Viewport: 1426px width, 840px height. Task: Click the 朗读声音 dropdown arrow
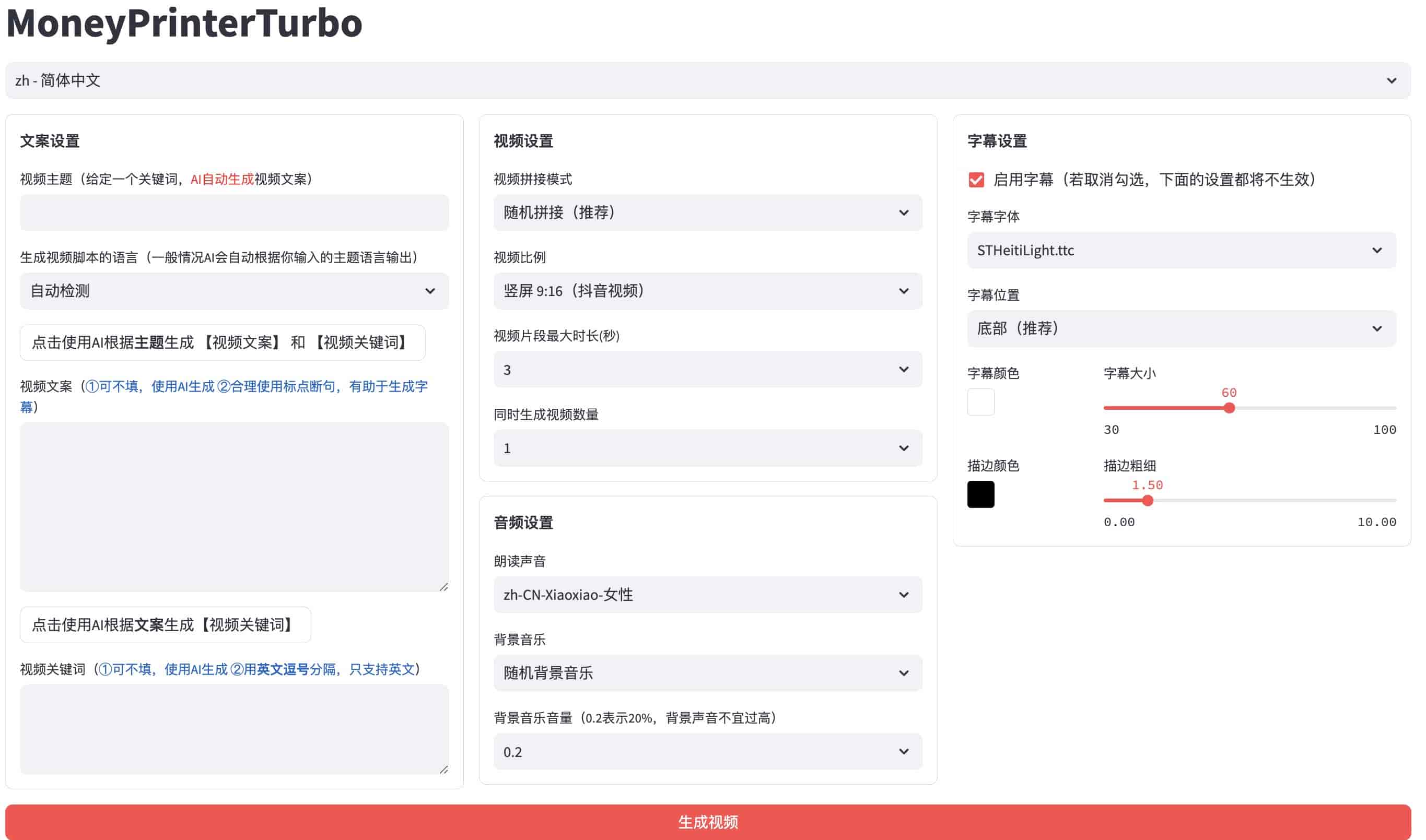coord(903,595)
